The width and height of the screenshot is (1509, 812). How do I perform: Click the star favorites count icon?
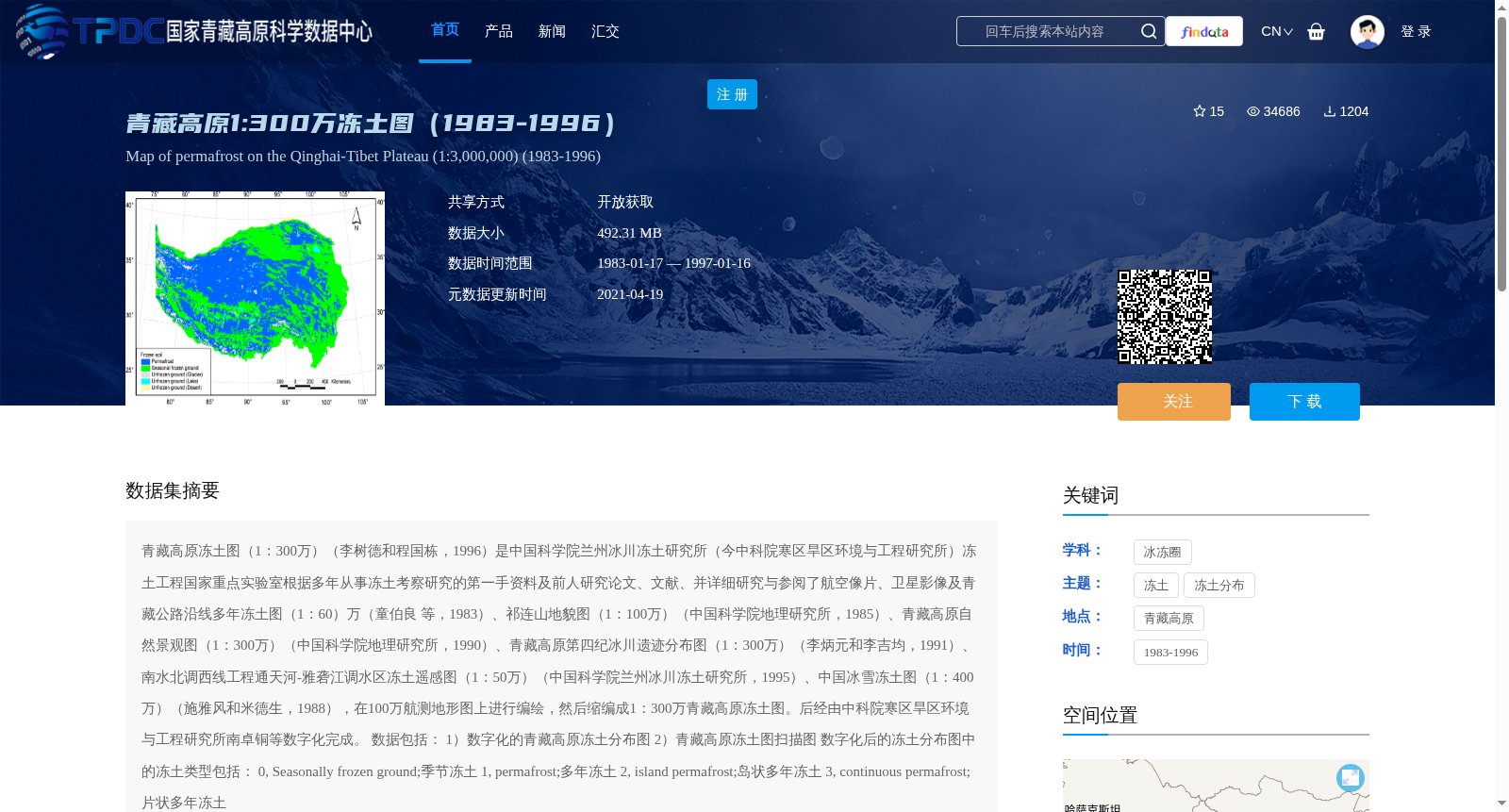1200,111
